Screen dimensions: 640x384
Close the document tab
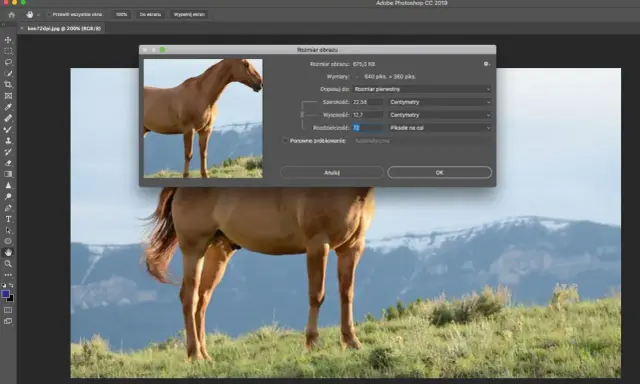22,28
